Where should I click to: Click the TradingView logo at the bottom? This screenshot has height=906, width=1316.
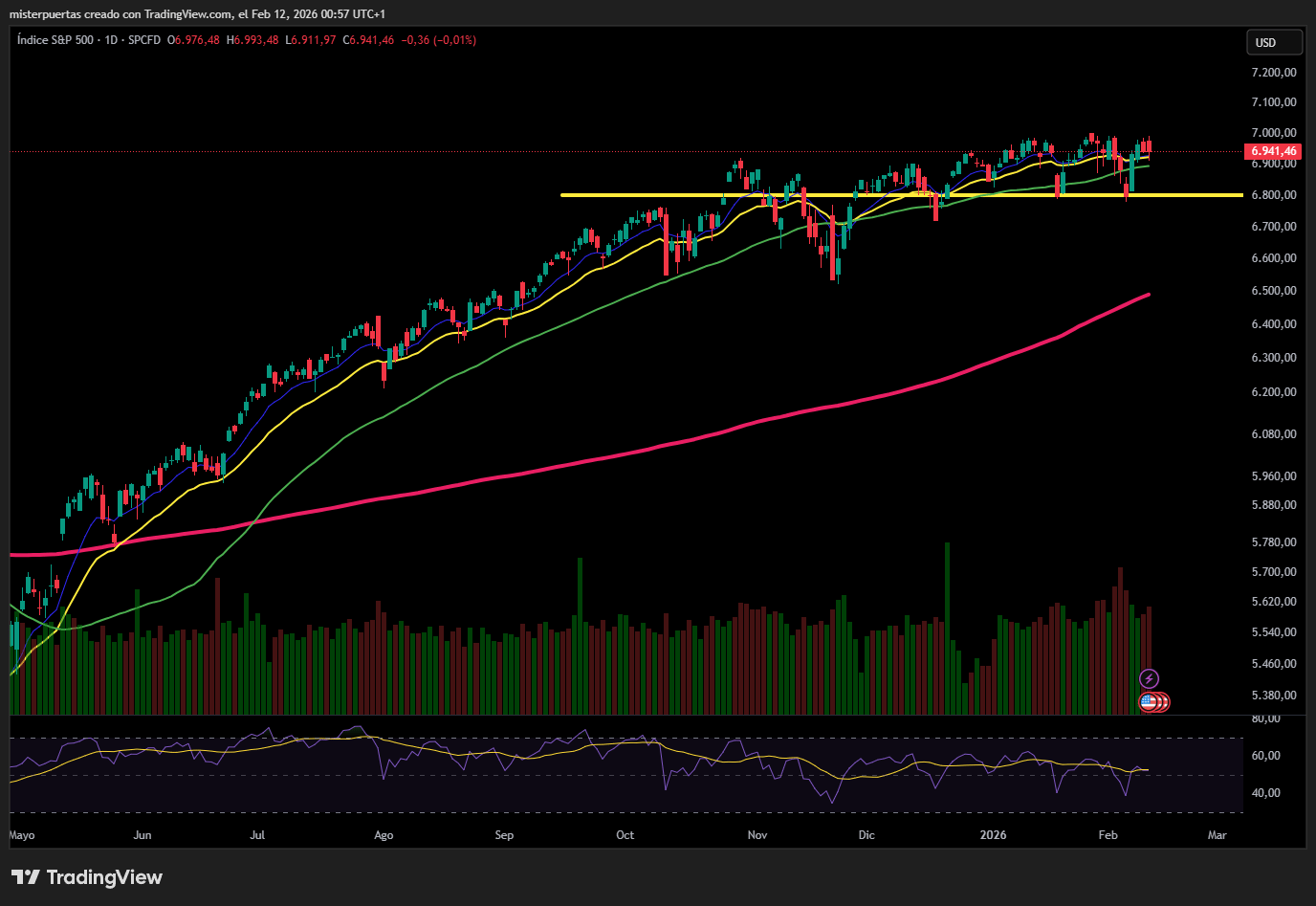click(x=87, y=877)
